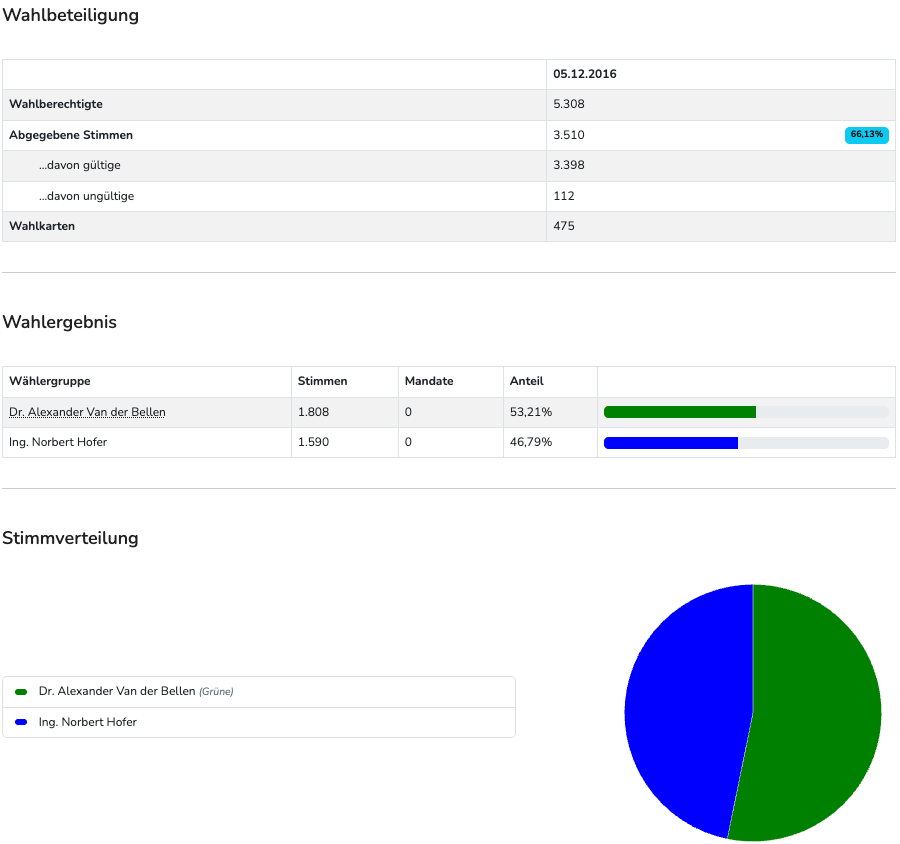Toggle the Ing. Norbert Hofer legend entry
The width and height of the screenshot is (900, 844).
click(87, 722)
